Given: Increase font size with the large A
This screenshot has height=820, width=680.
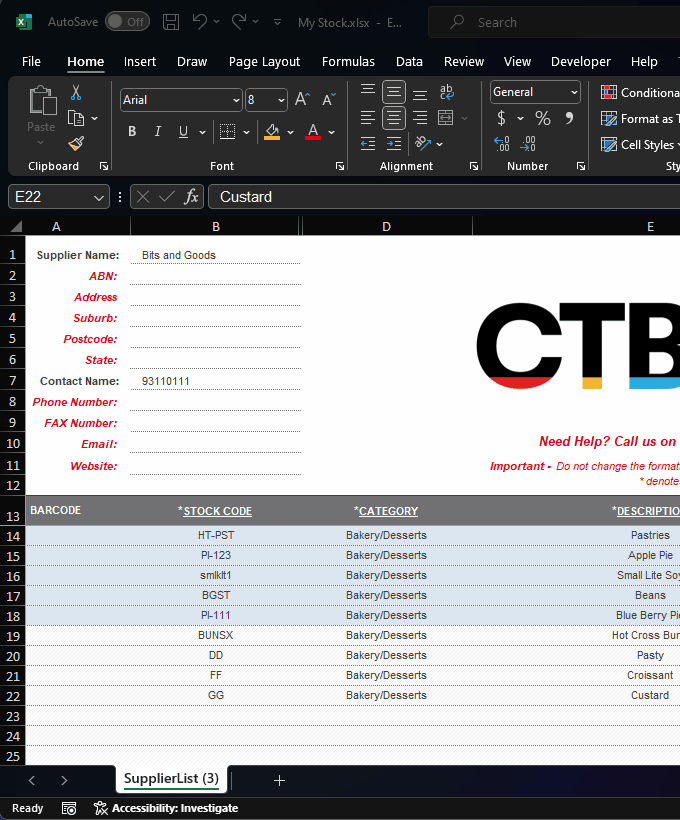Looking at the screenshot, I should (x=302, y=99).
